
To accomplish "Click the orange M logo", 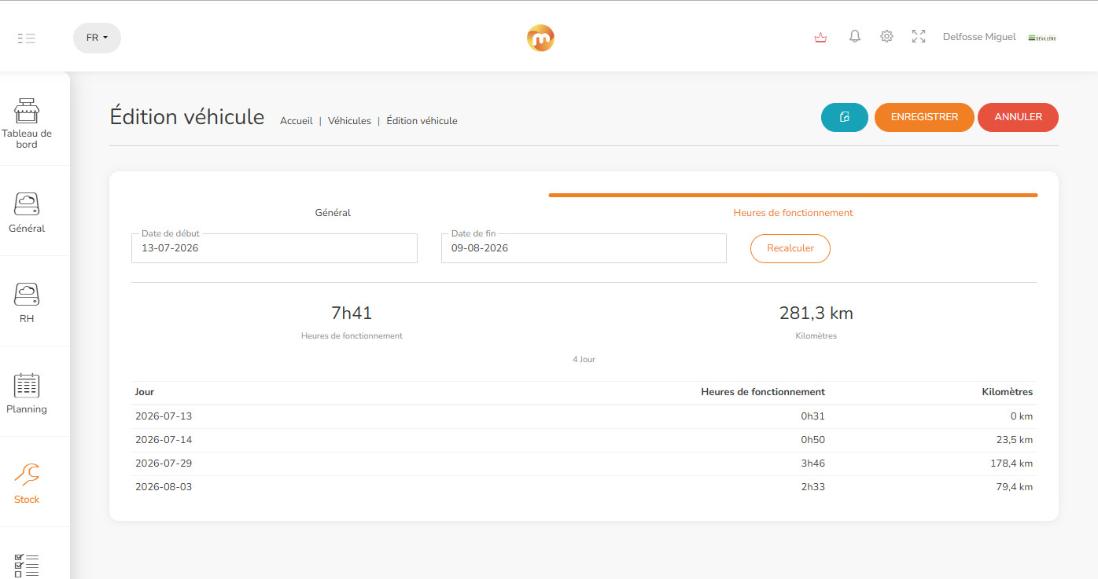I will 541,38.
